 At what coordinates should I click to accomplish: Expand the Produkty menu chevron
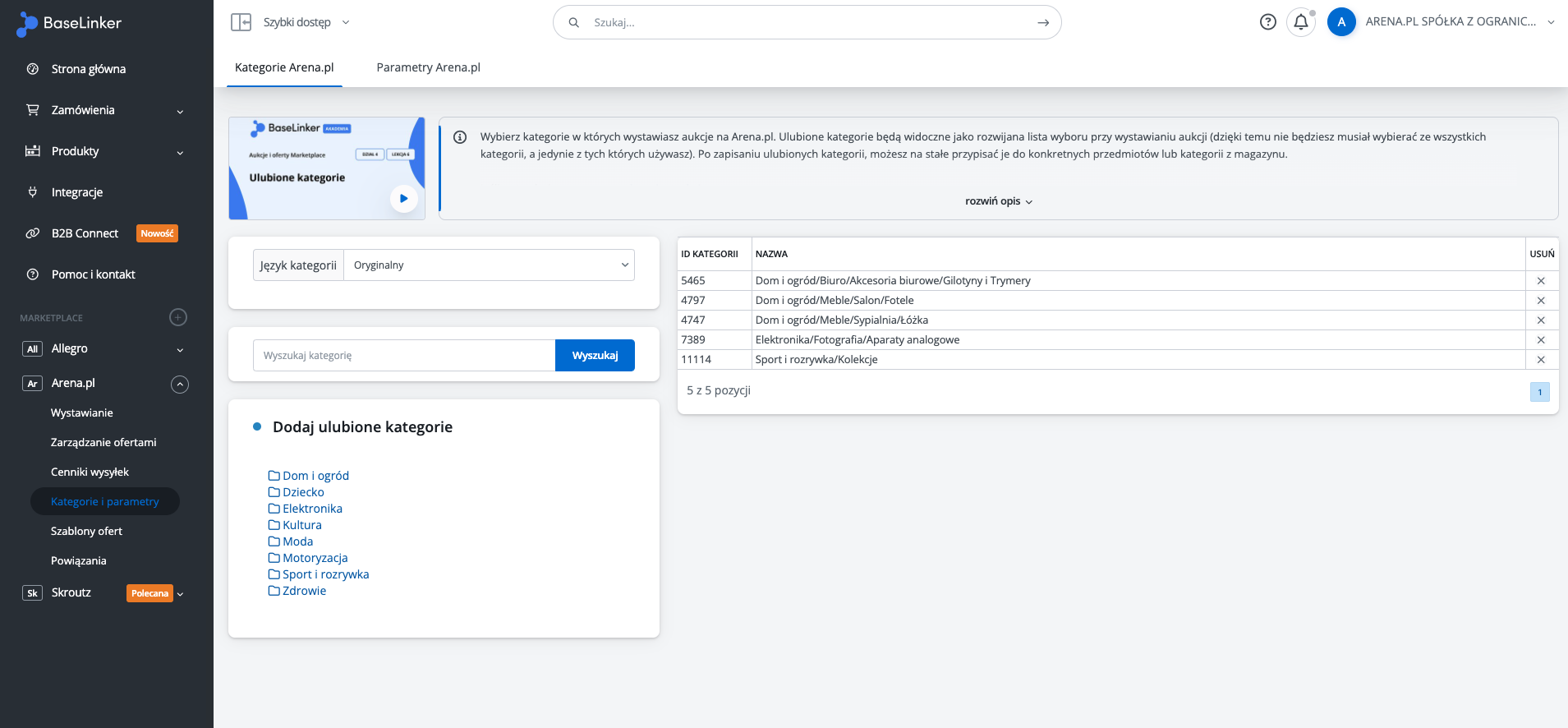(x=180, y=153)
